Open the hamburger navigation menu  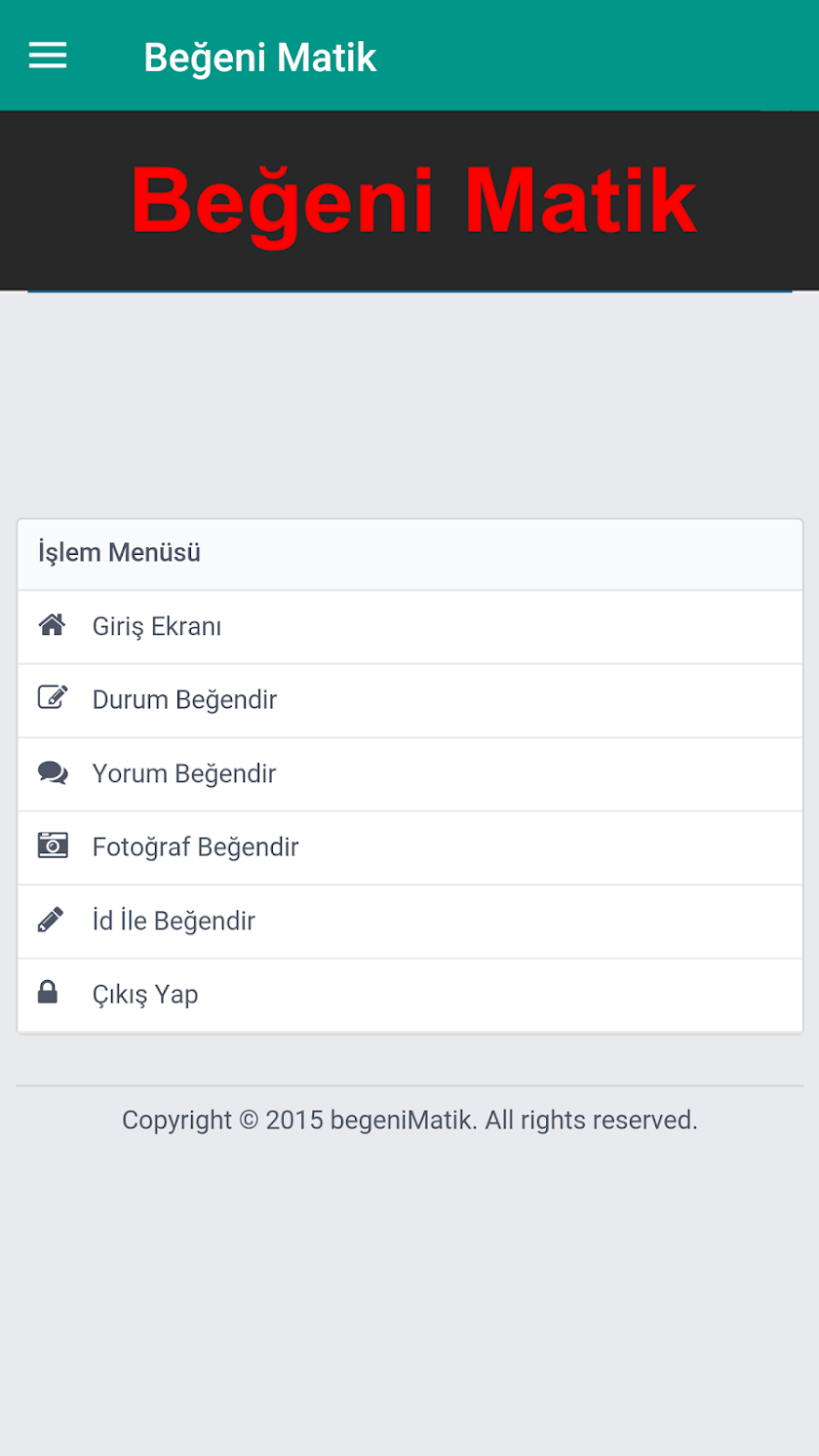(48, 56)
